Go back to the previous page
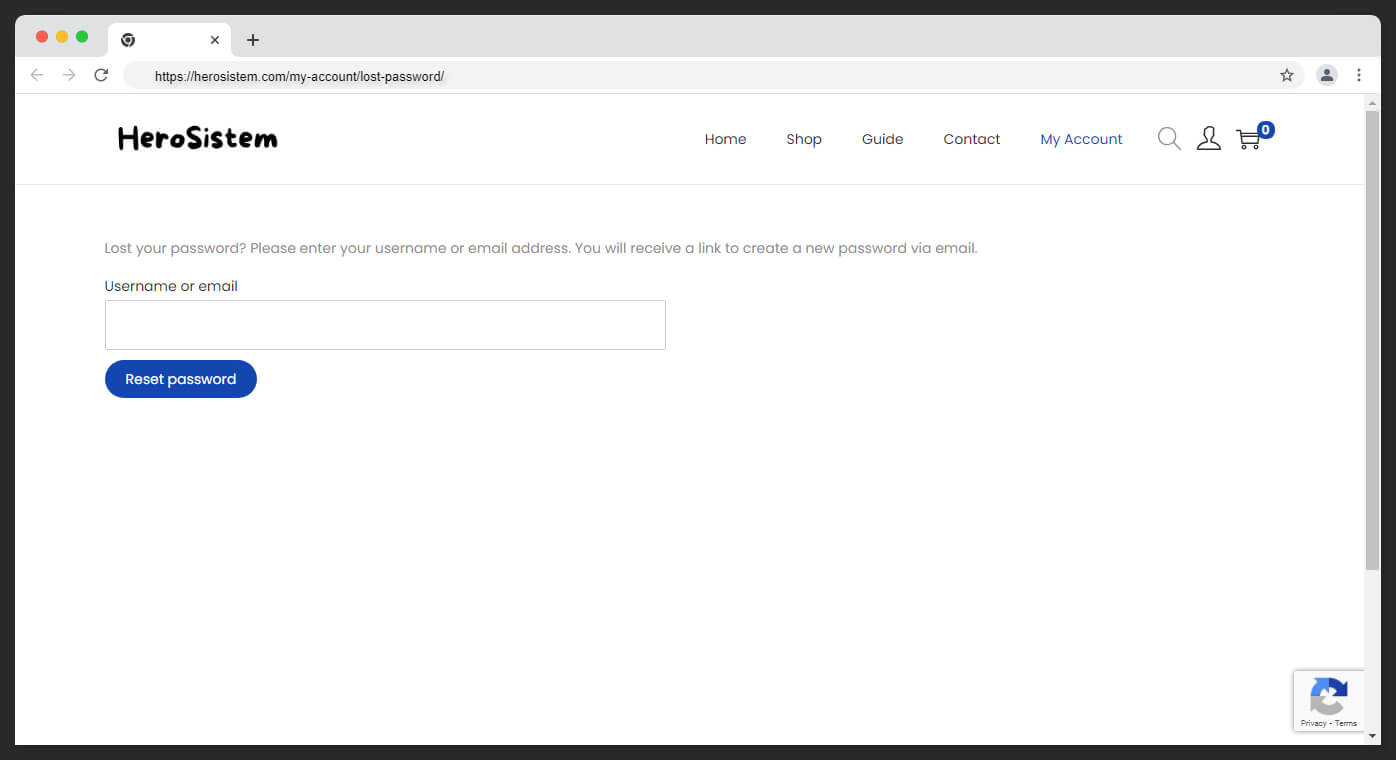 [37, 75]
